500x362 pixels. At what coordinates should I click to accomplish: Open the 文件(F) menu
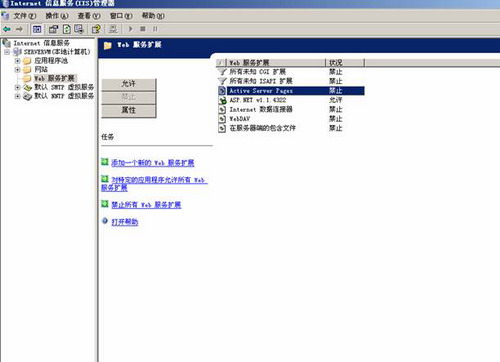click(25, 16)
